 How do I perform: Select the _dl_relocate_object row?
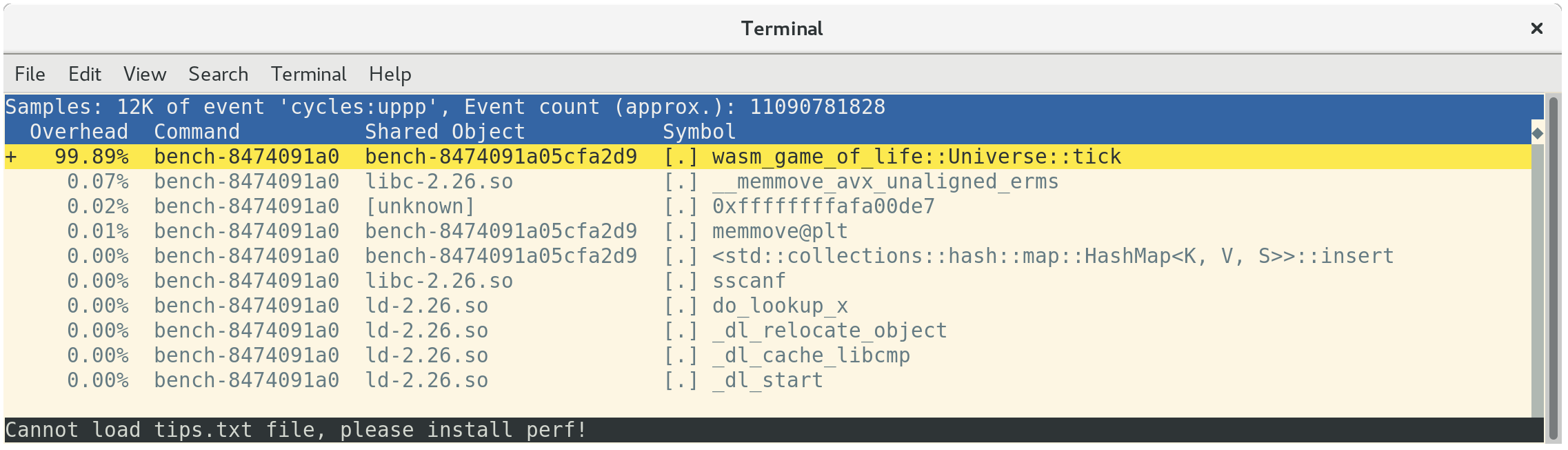(829, 331)
